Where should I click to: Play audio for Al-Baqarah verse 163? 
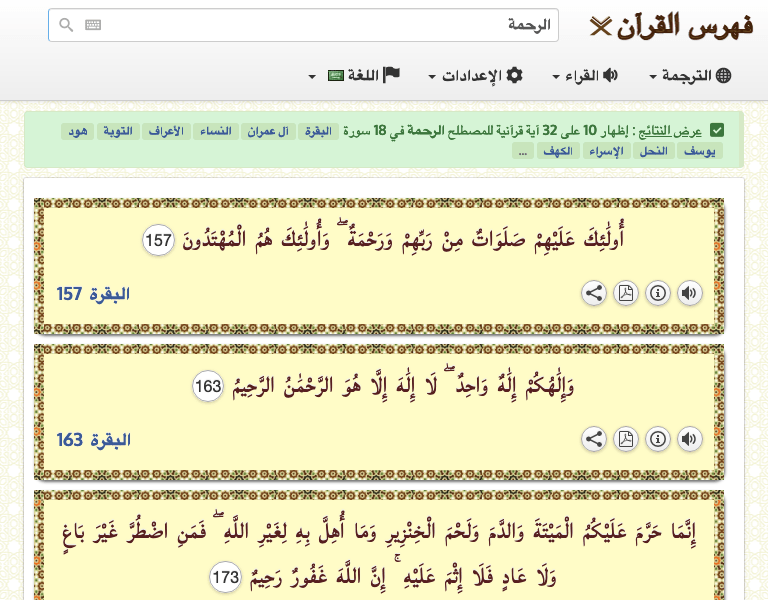point(690,439)
